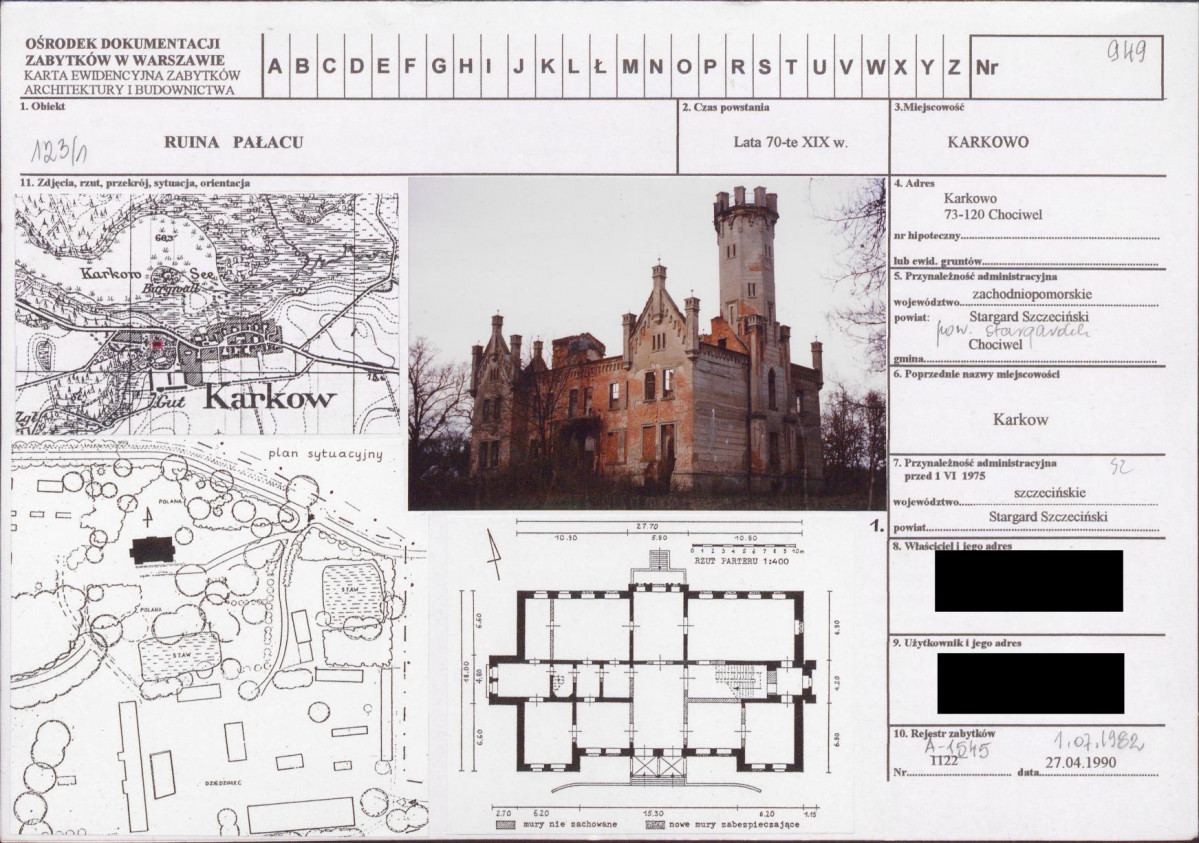The image size is (1199, 843).
Task: Click 'zachodniopomorskie' województwo value
Action: tap(1032, 294)
